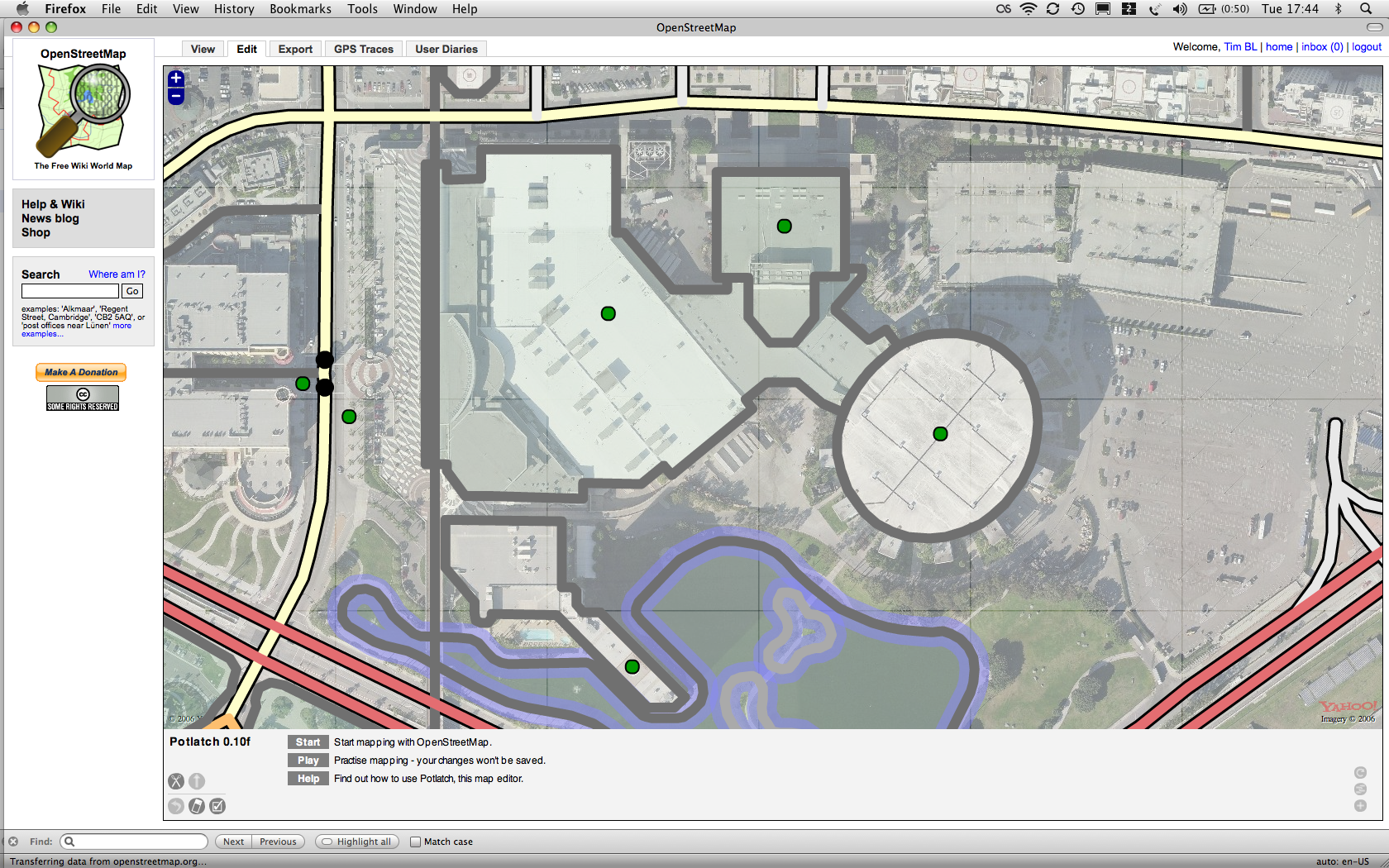The height and width of the screenshot is (868, 1389).
Task: Click the OpenStreetMap search input field
Action: (70, 291)
